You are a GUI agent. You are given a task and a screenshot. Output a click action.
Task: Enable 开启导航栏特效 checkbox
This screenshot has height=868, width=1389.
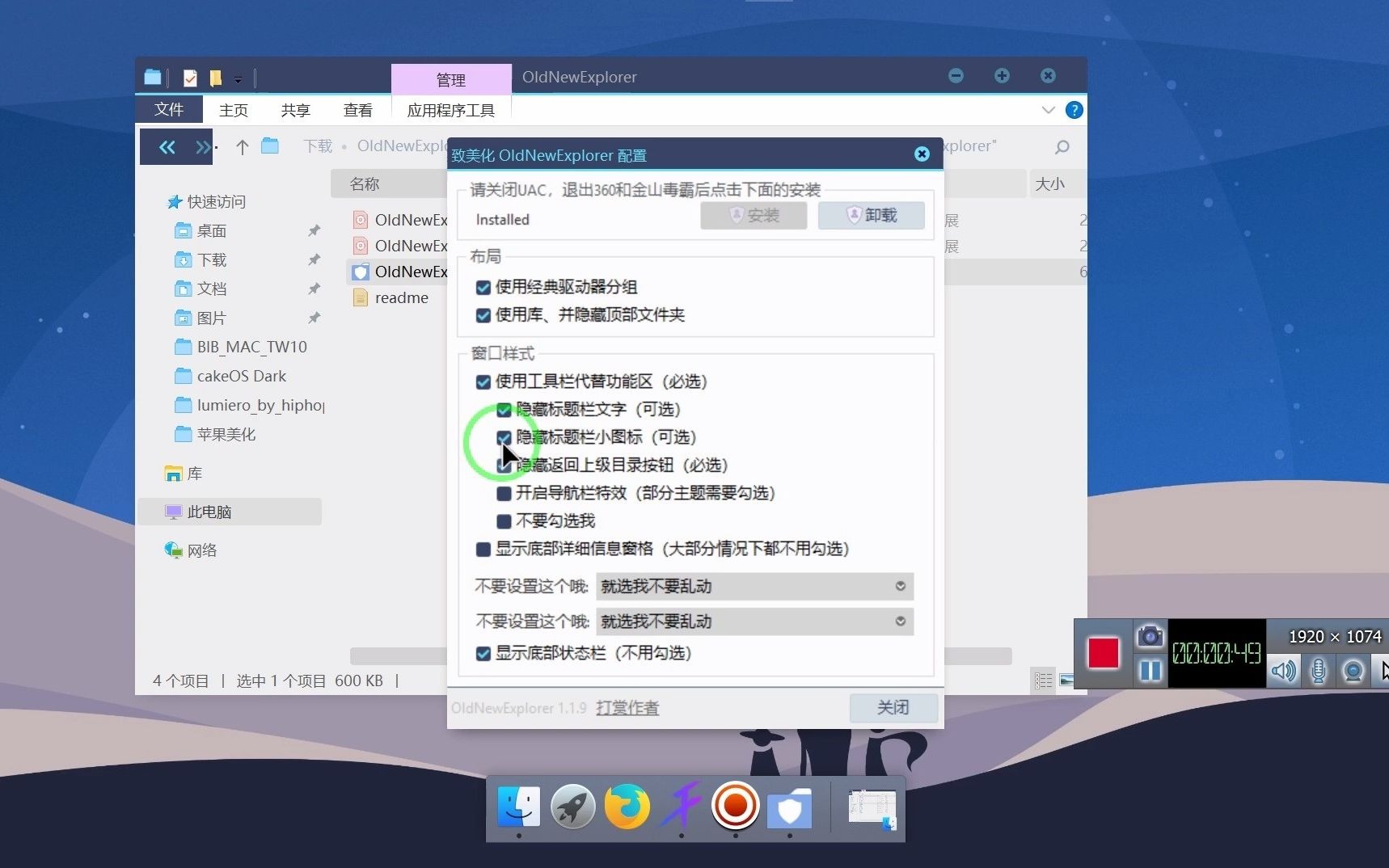pyautogui.click(x=503, y=493)
